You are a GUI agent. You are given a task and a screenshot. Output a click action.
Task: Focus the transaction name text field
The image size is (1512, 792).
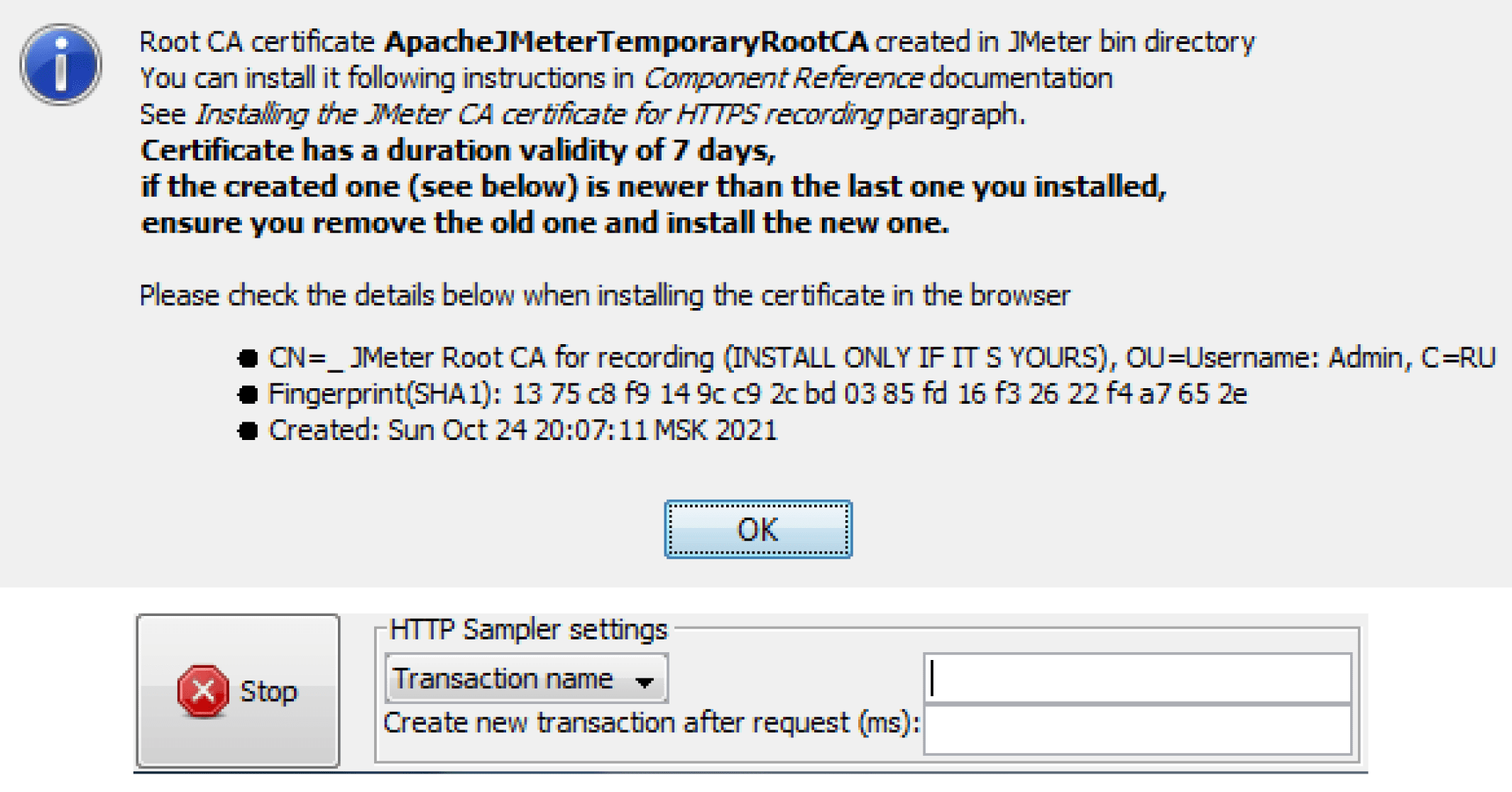point(1137,678)
